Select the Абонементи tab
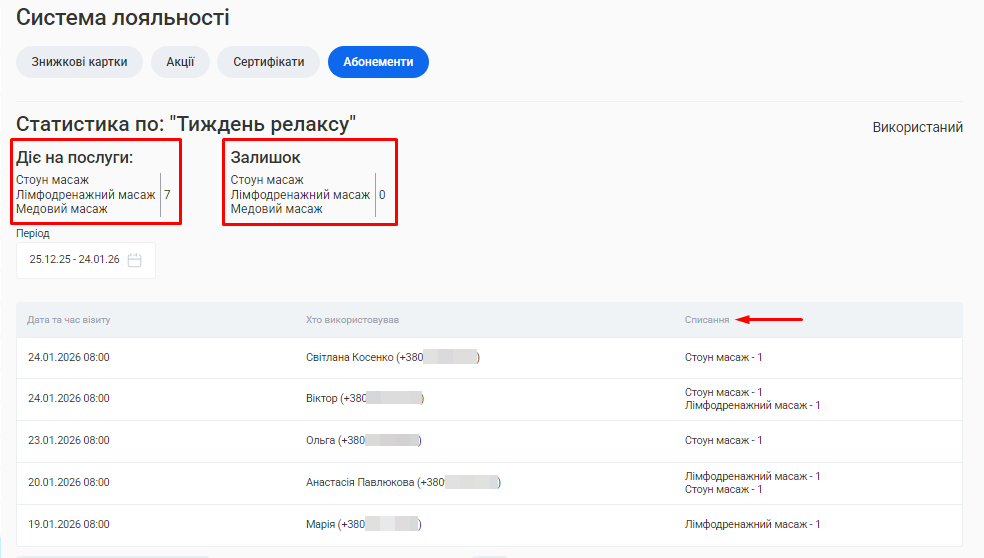 [378, 62]
